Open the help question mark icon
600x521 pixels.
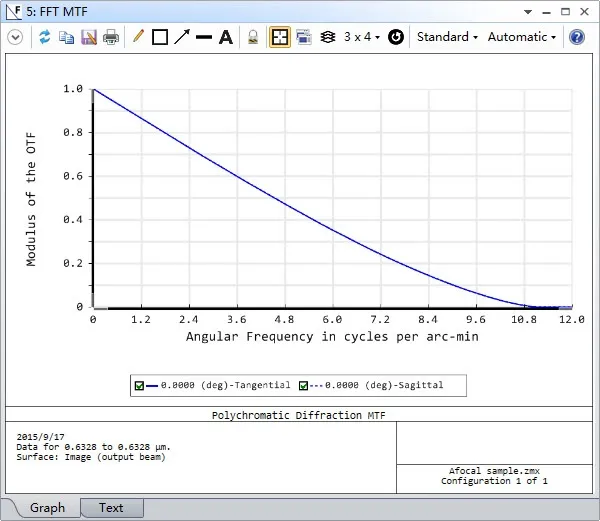pyautogui.click(x=577, y=37)
